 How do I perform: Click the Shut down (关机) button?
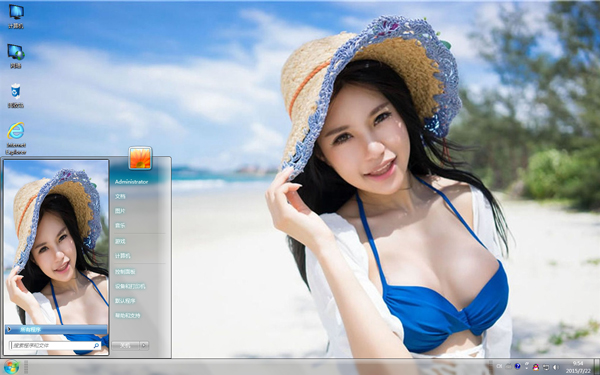click(x=126, y=346)
